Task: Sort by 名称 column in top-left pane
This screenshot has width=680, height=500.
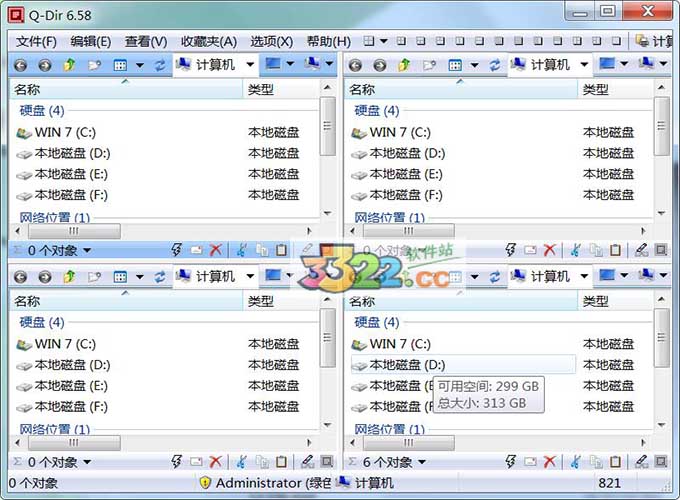Action: (x=126, y=90)
